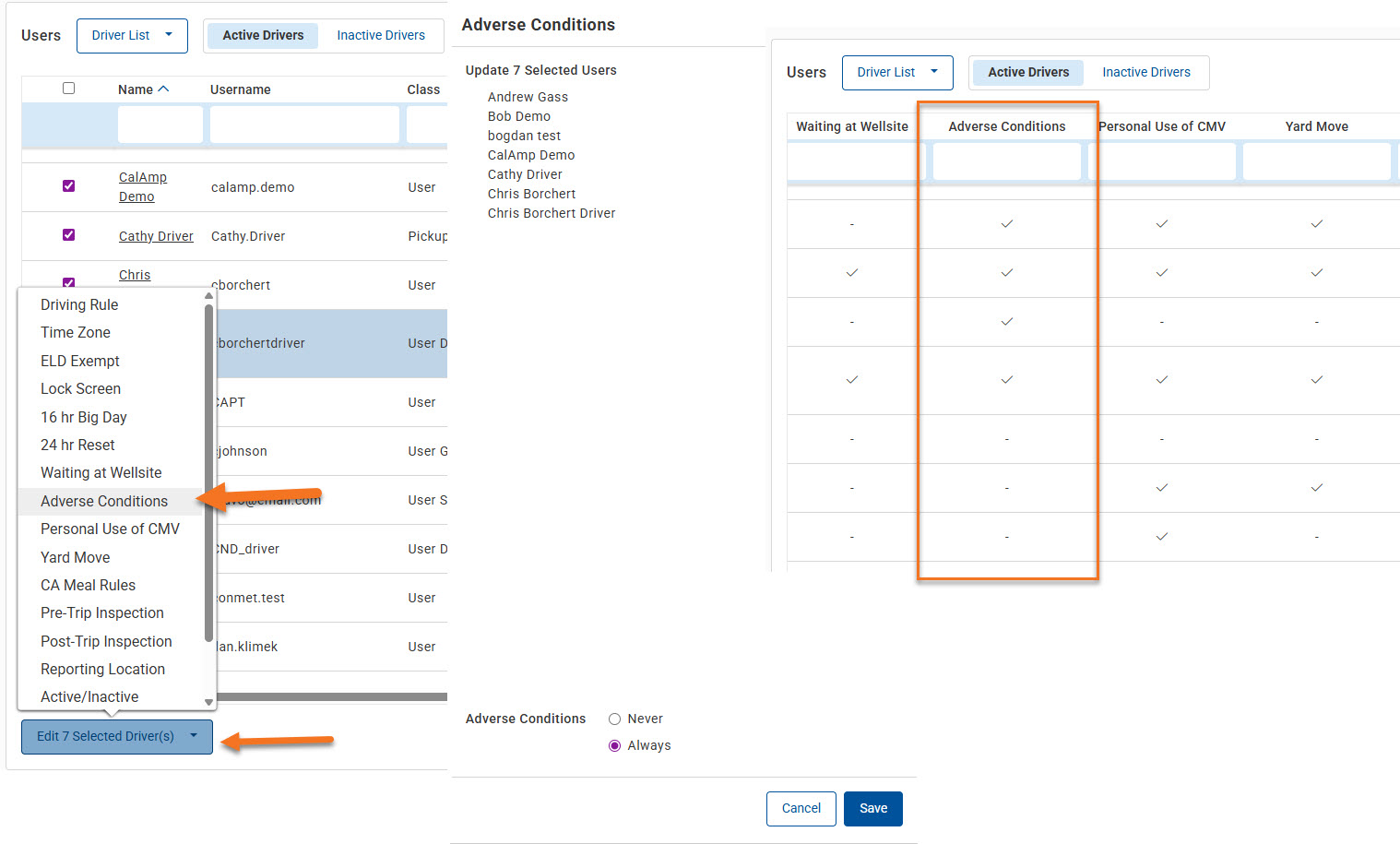Open Inactive Drivers tab in the right panel
Viewport: 1400px width, 844px height.
[x=1146, y=72]
